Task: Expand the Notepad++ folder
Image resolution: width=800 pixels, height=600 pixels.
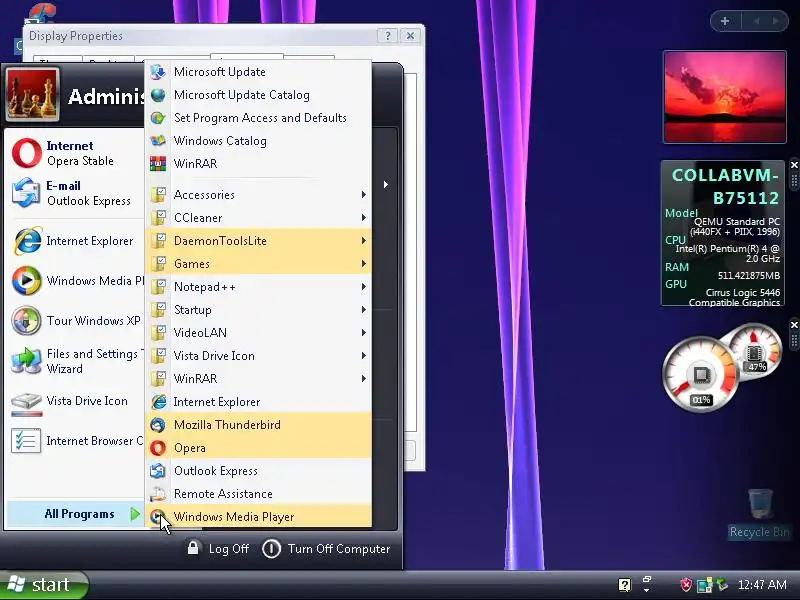Action: 259,287
